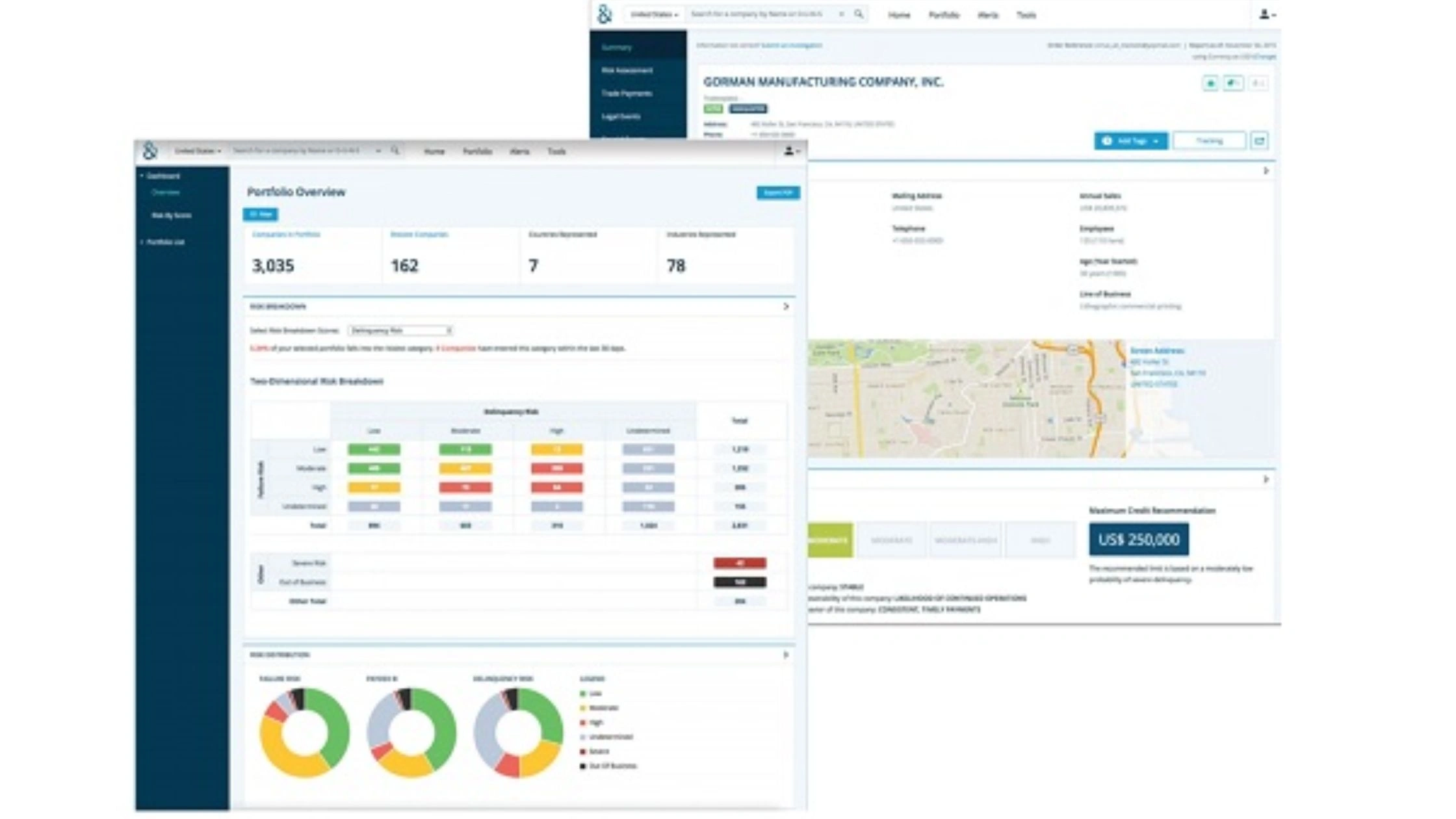The height and width of the screenshot is (819, 1456).
Task: Click external share icon next to Tracking
Action: point(1259,140)
